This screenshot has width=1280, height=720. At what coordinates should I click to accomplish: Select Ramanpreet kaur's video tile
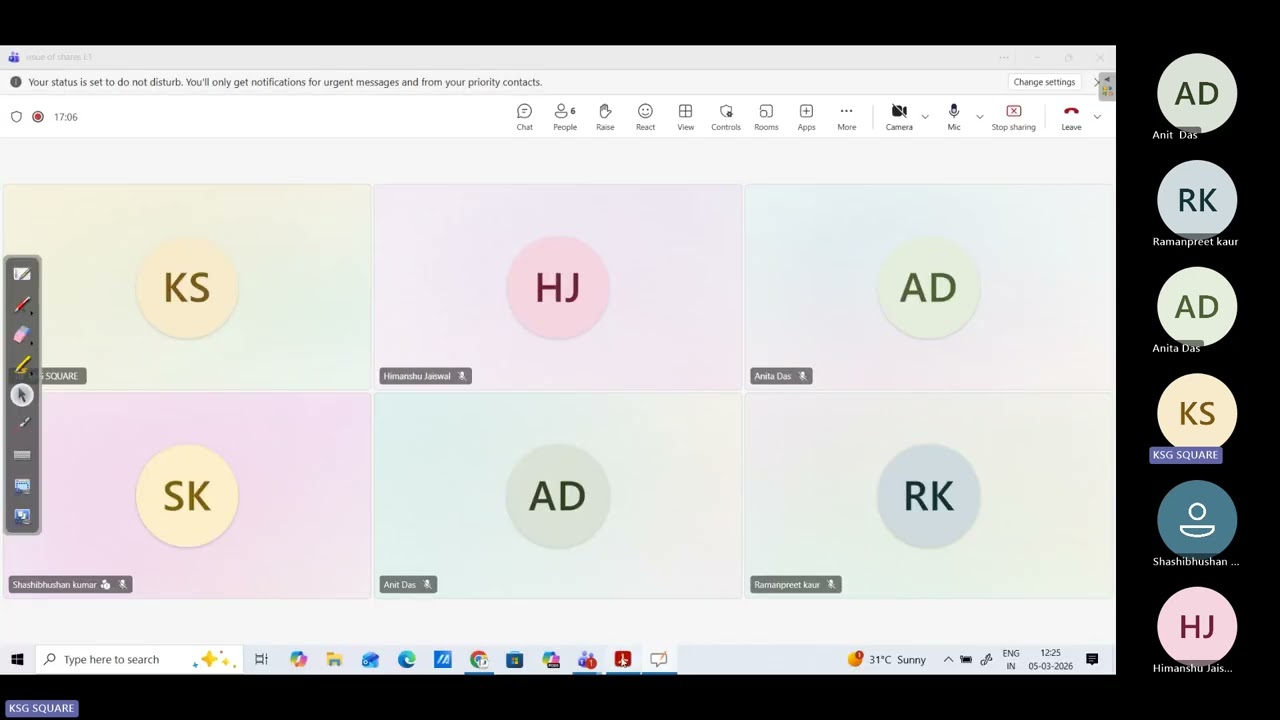929,496
